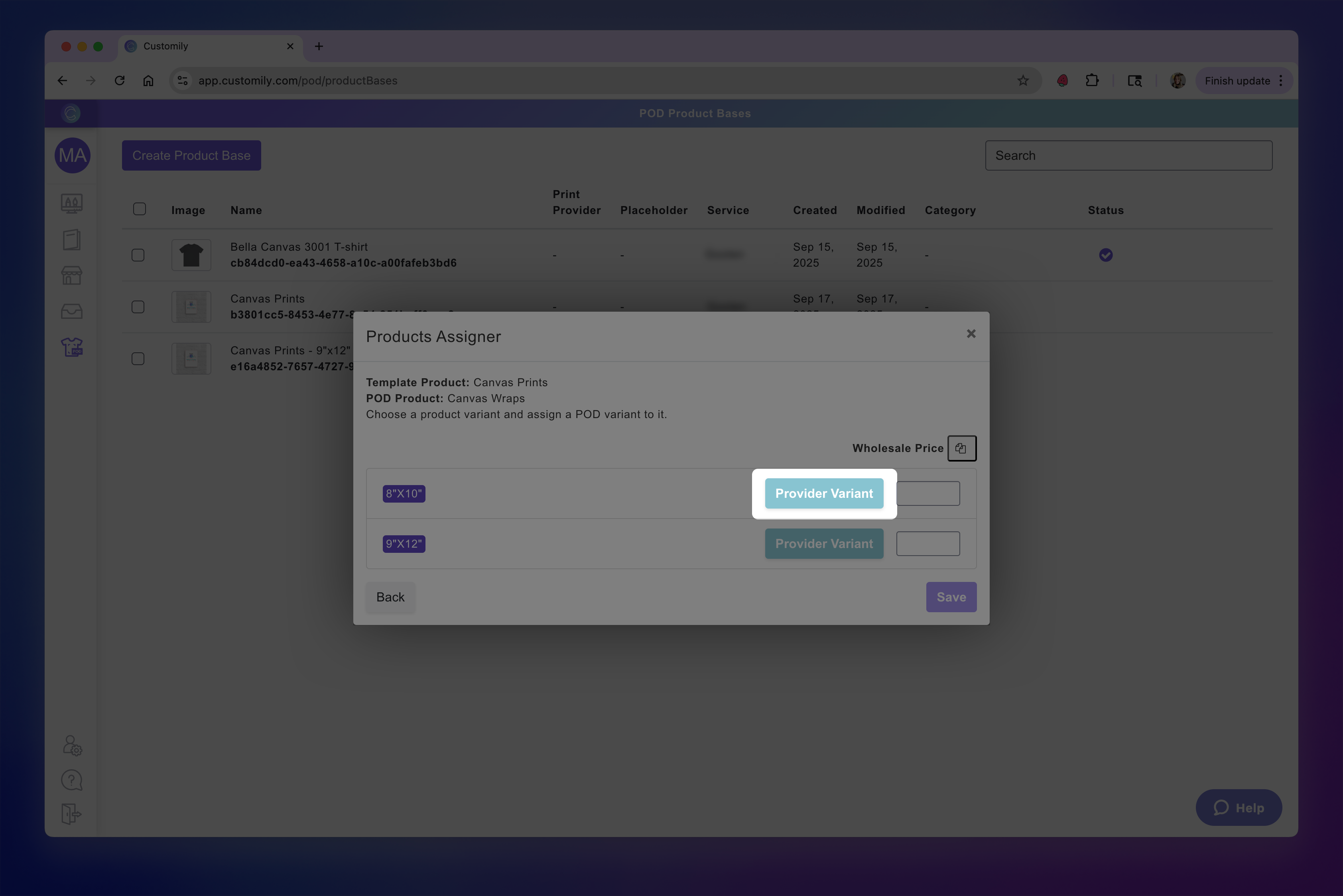Go Back in the Products Assigner

(x=390, y=597)
